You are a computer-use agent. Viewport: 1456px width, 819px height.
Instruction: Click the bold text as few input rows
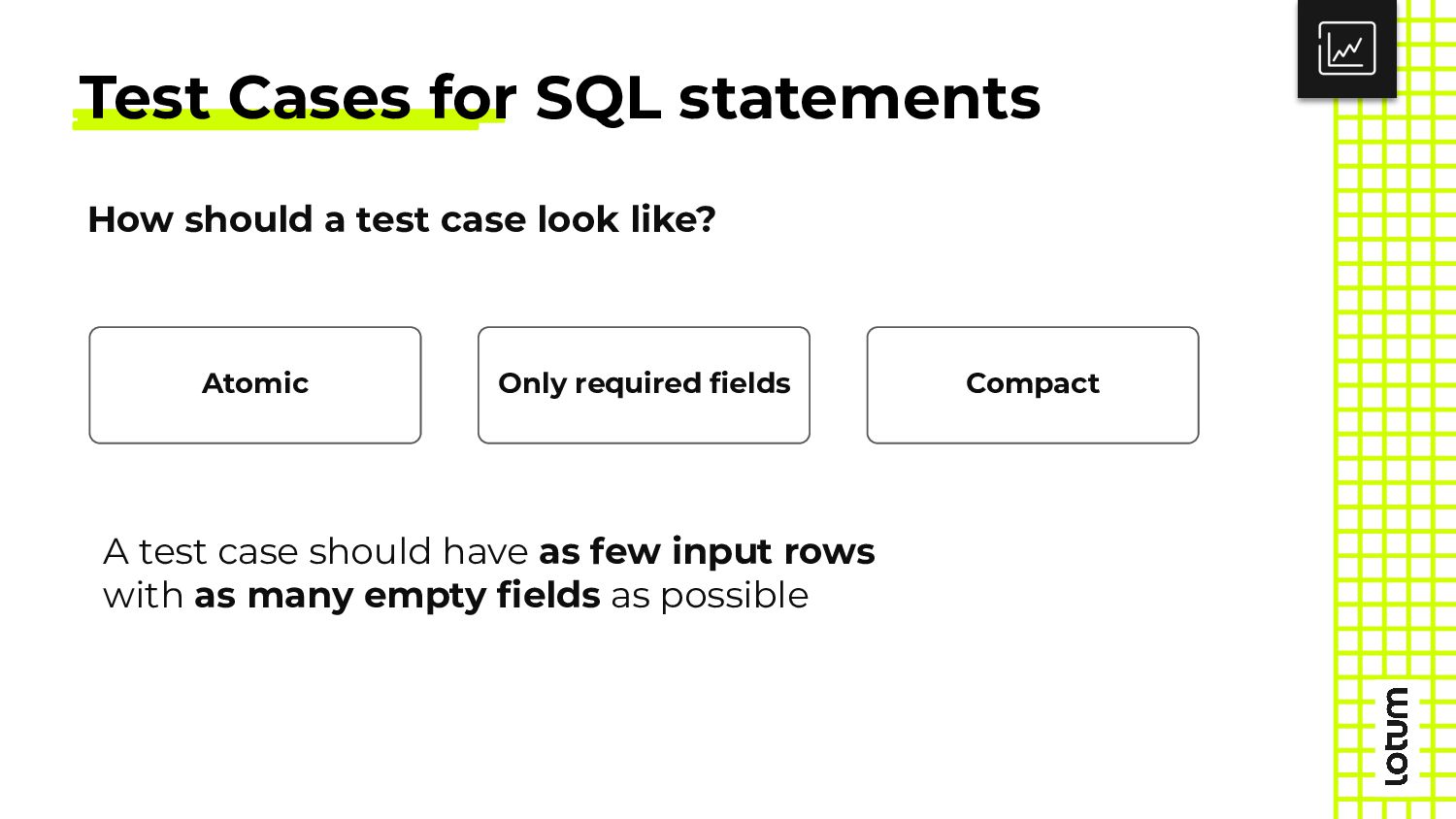707,551
